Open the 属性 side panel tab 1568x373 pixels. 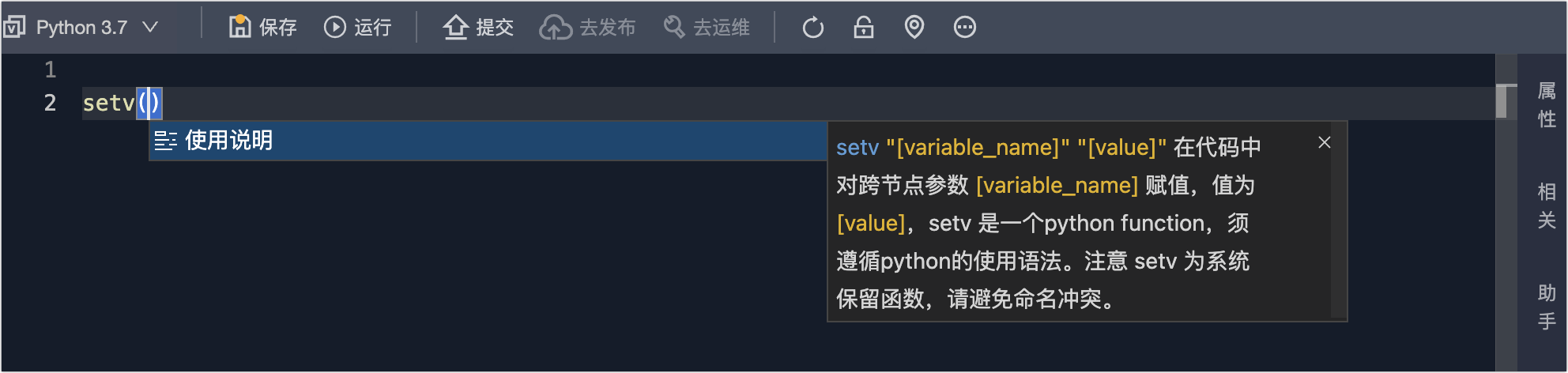[1547, 104]
